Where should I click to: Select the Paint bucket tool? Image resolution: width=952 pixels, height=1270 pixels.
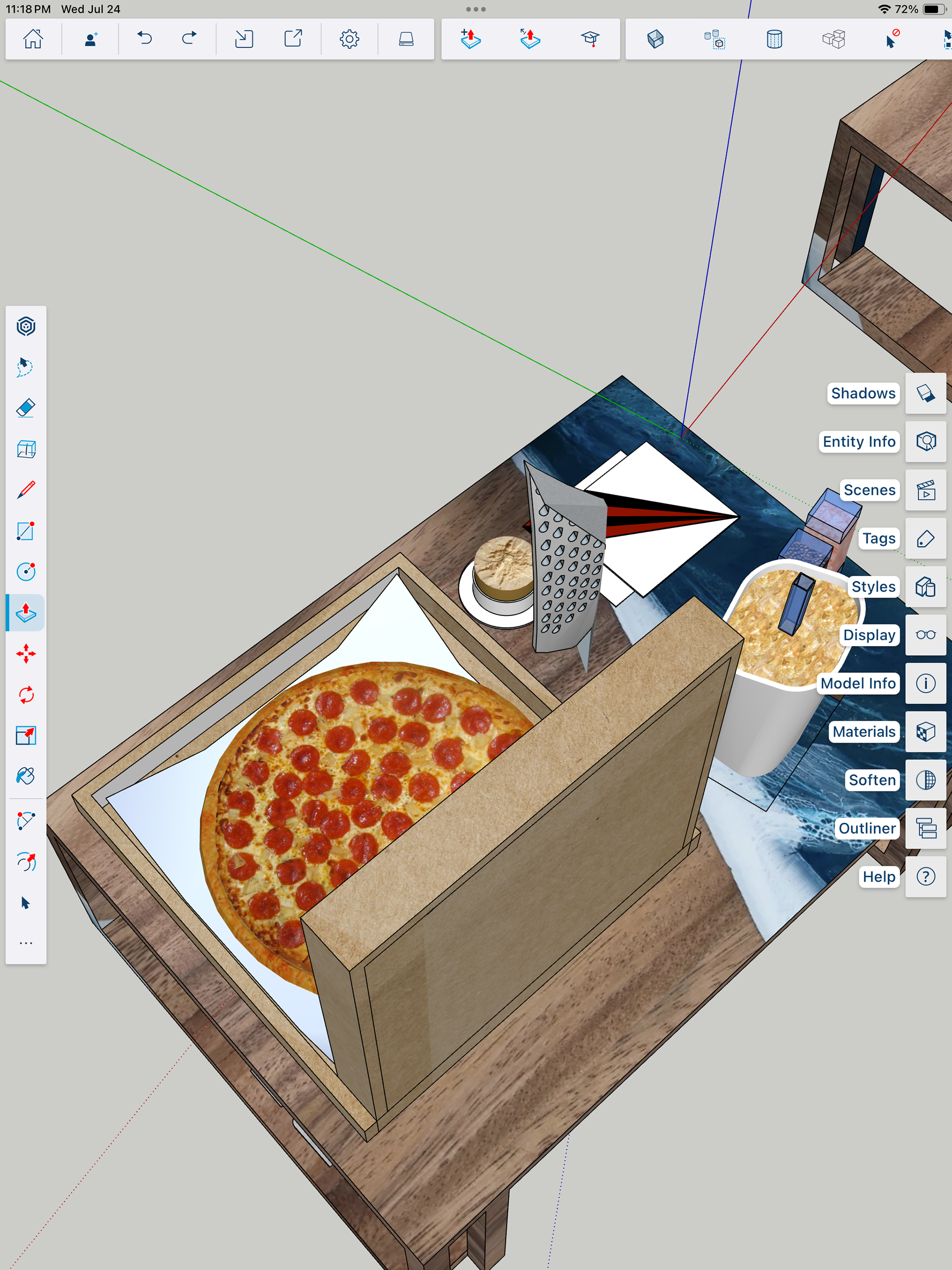tap(26, 776)
